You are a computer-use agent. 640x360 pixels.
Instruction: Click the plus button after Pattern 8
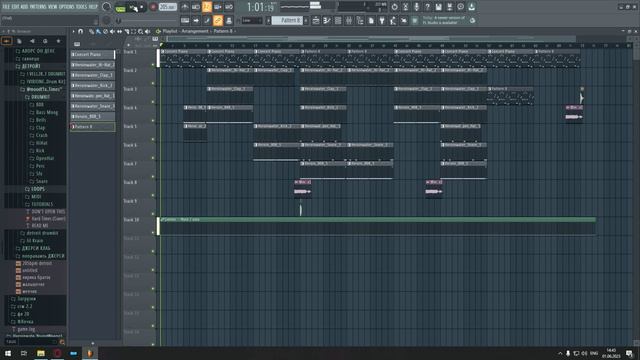coord(306,20)
